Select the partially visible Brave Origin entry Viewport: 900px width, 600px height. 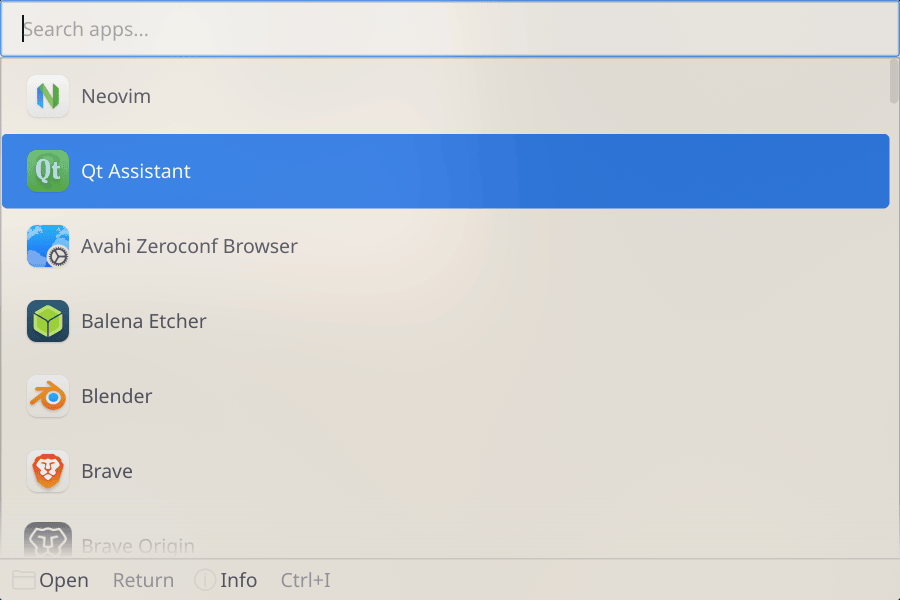point(445,539)
